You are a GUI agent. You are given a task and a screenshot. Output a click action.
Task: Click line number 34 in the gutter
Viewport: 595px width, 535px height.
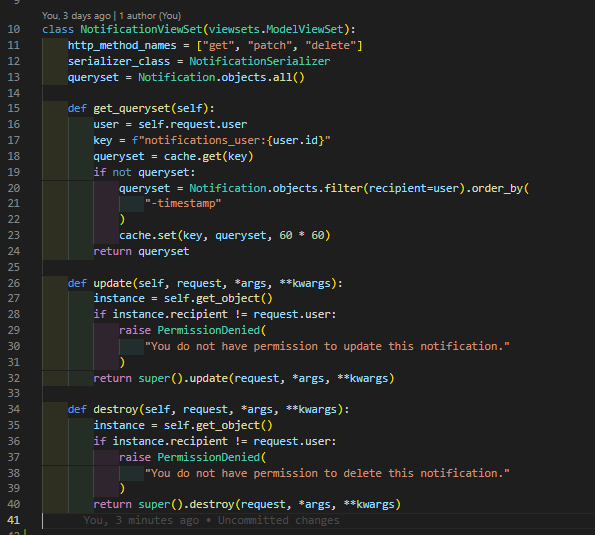point(14,409)
